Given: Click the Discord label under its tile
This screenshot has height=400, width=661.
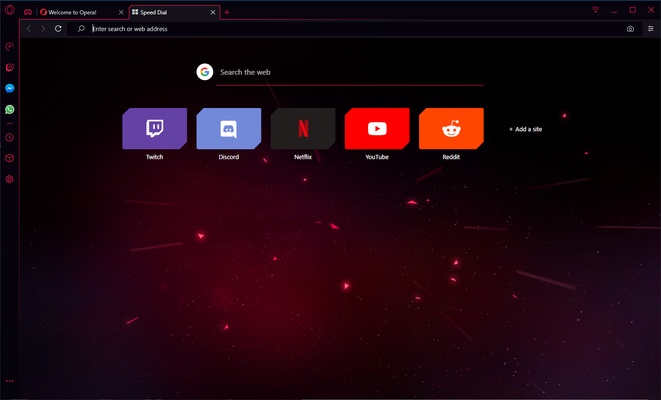Looking at the screenshot, I should pos(228,157).
